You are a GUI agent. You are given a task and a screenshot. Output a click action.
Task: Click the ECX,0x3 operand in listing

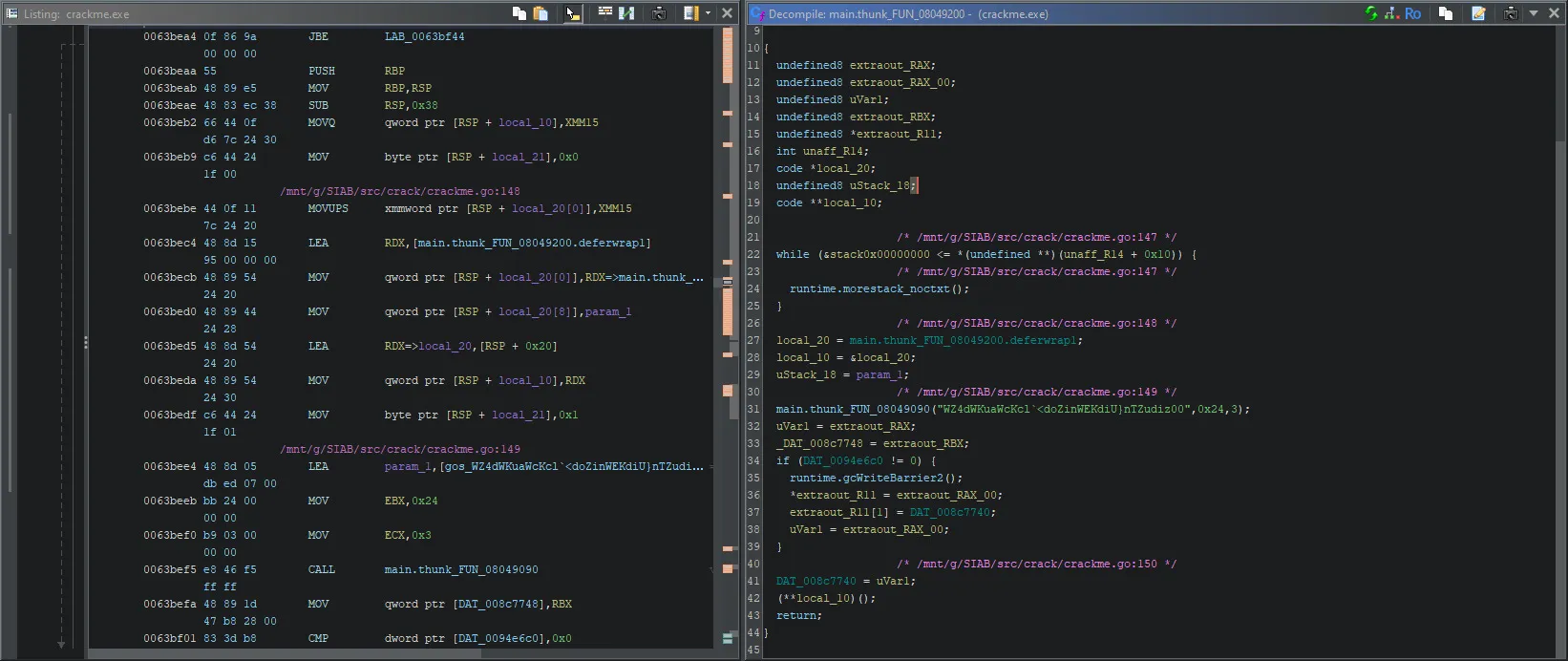click(x=408, y=535)
